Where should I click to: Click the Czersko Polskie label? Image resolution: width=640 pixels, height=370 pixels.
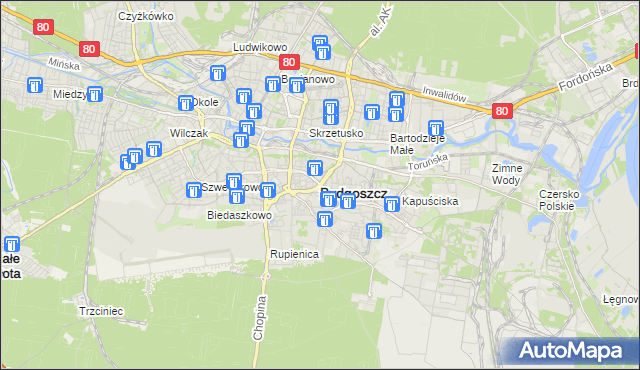click(x=559, y=200)
